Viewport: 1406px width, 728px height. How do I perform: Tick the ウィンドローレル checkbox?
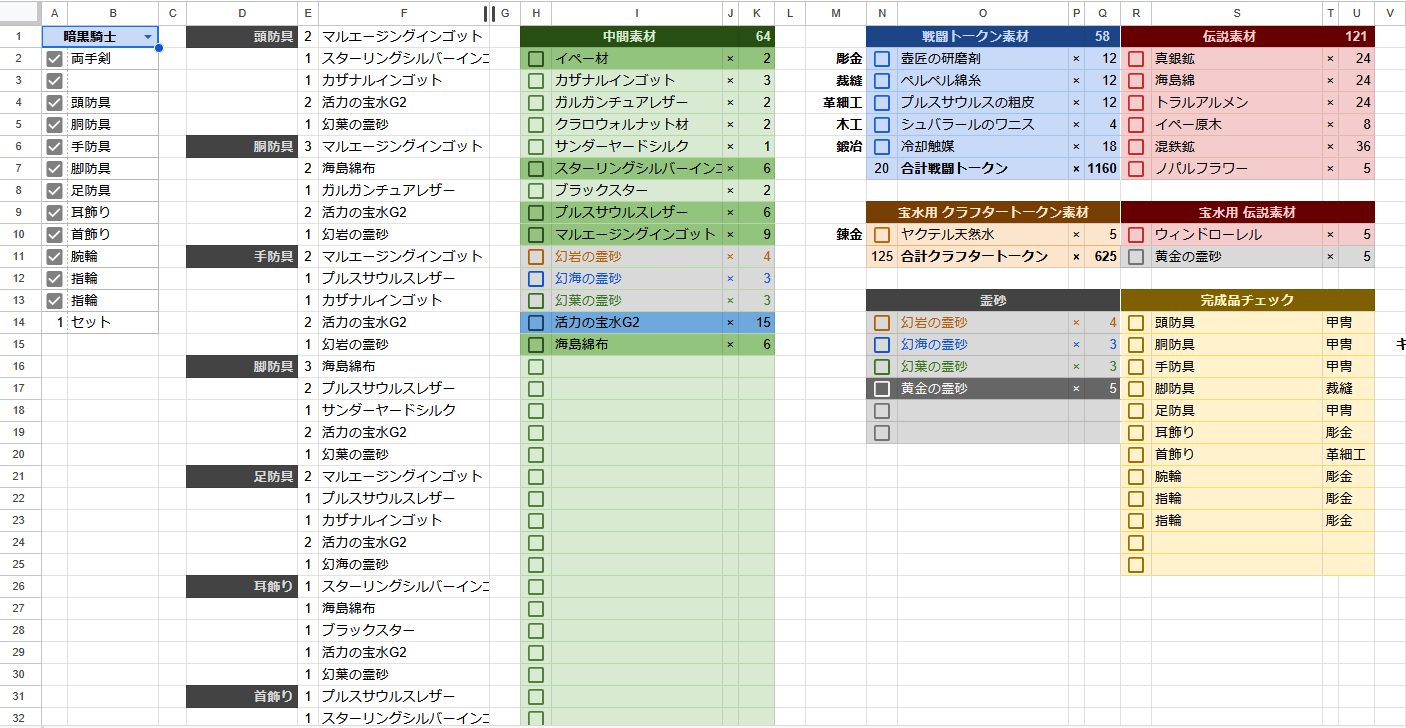1136,235
